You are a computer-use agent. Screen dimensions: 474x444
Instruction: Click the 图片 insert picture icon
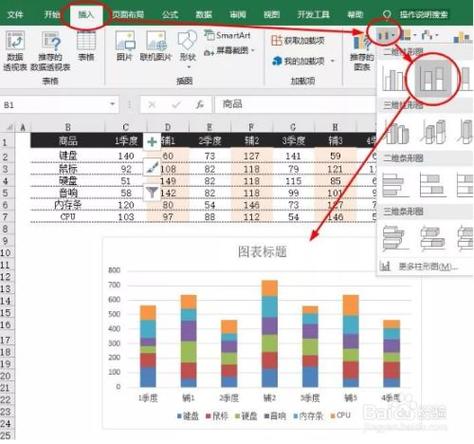click(125, 46)
